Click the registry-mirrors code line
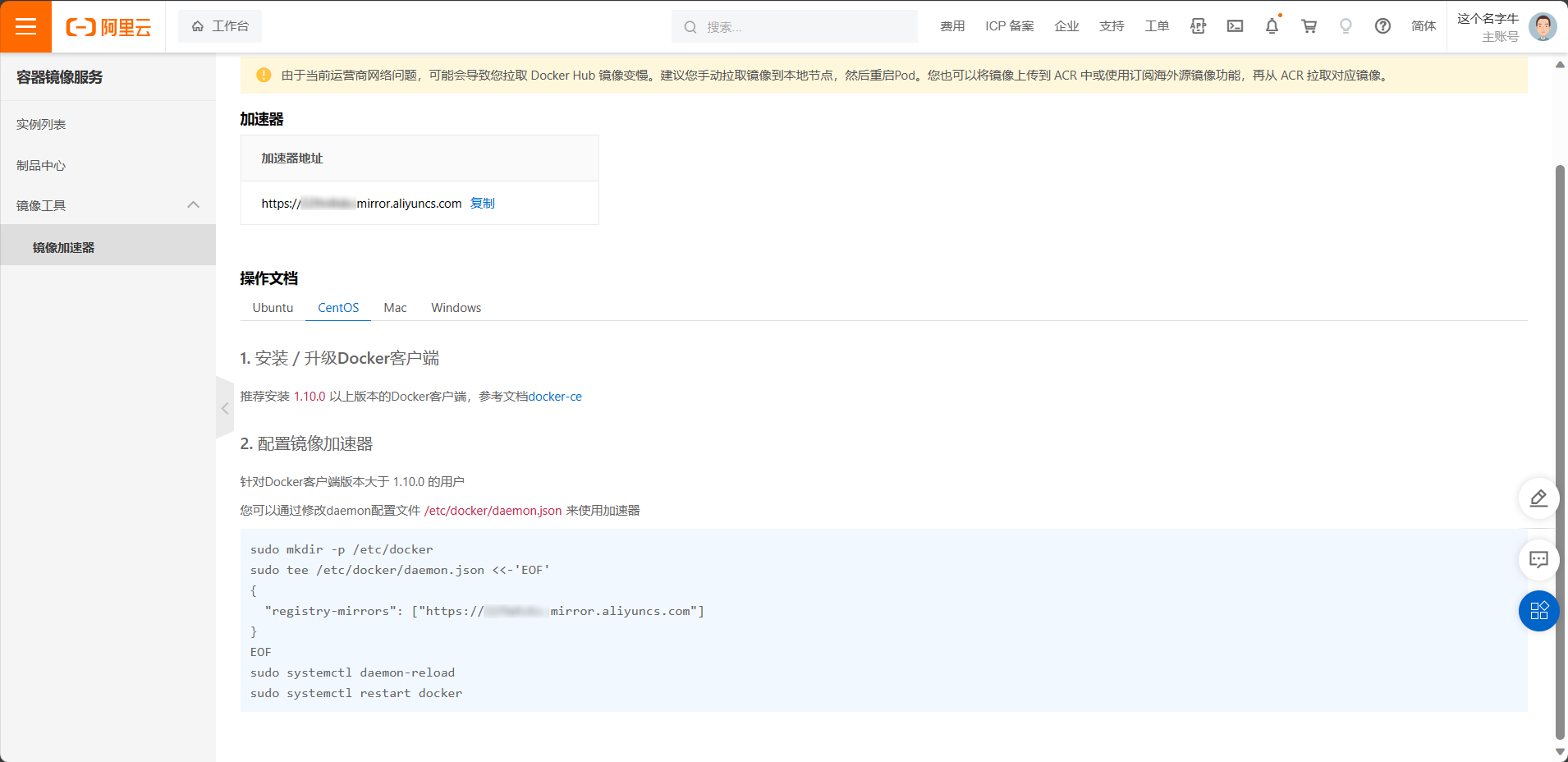The image size is (1568, 762). (x=484, y=611)
